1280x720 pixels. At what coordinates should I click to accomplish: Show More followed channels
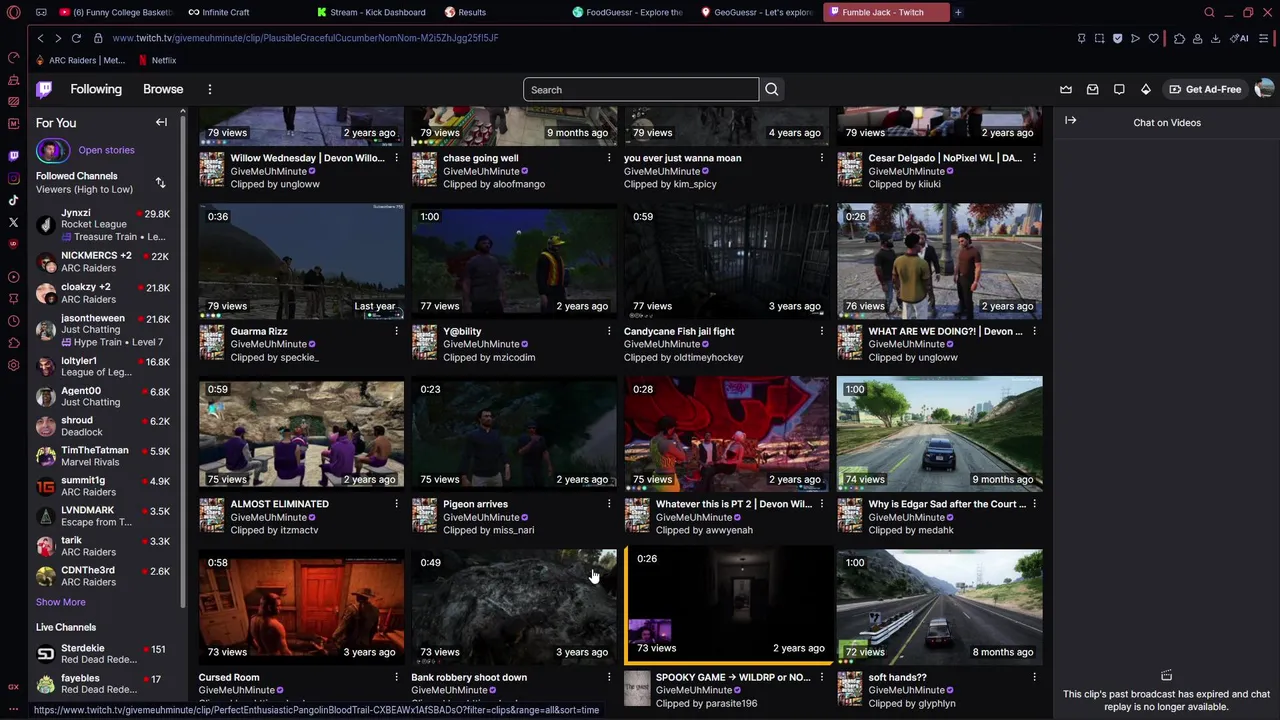click(60, 602)
